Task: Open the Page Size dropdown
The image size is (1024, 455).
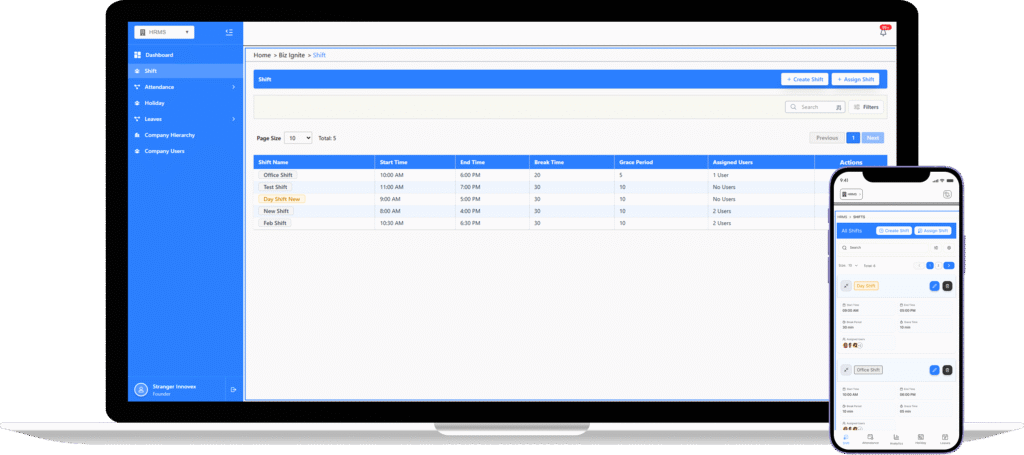Action: point(298,138)
